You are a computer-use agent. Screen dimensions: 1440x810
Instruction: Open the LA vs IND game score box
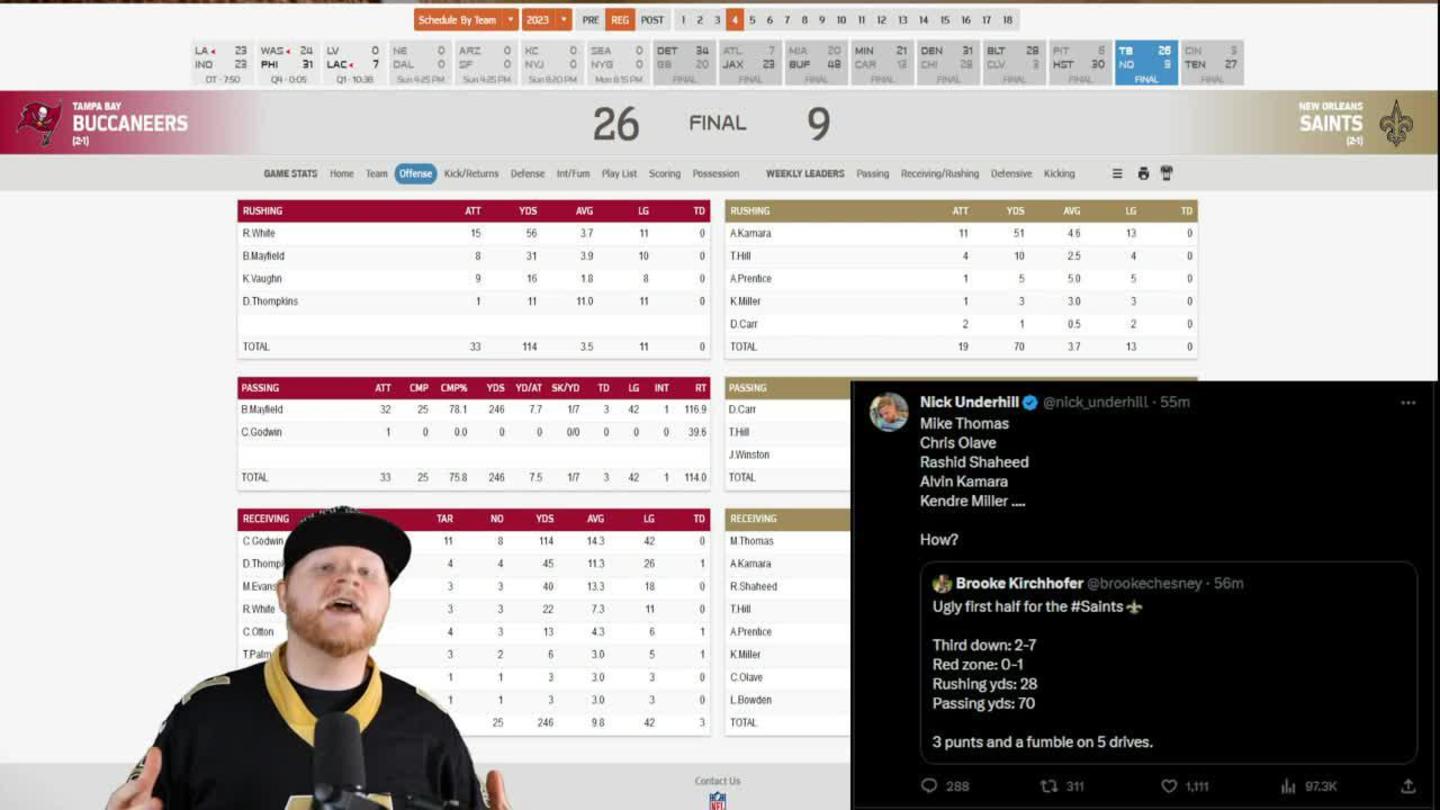coord(221,63)
